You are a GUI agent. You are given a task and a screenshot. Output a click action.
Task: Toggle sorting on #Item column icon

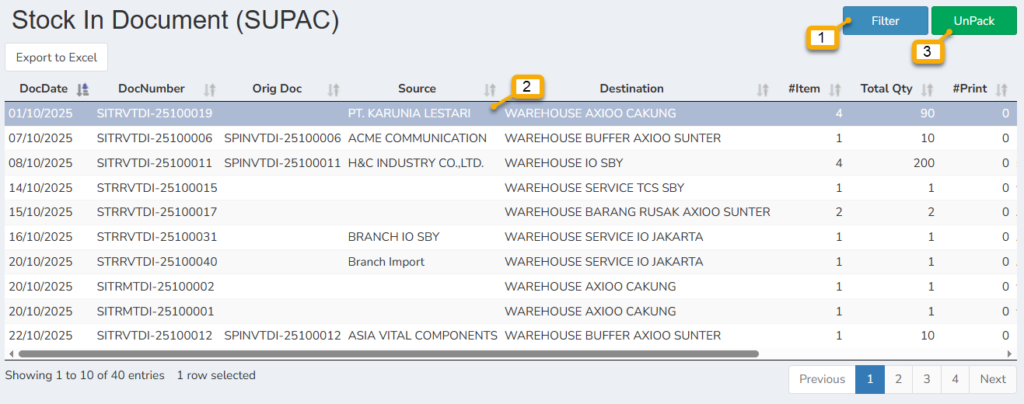tap(835, 89)
